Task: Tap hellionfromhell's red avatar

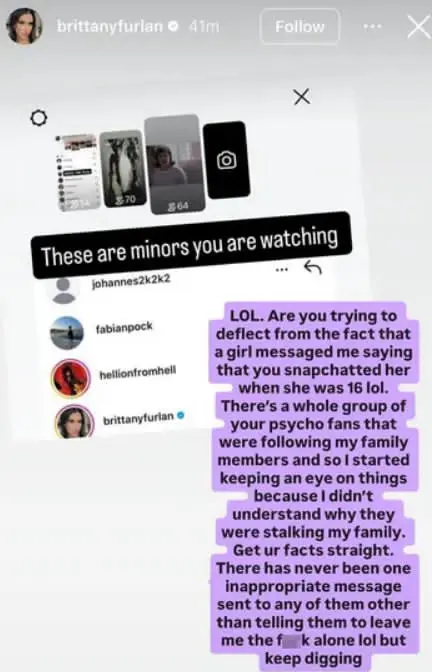Action: [x=70, y=378]
